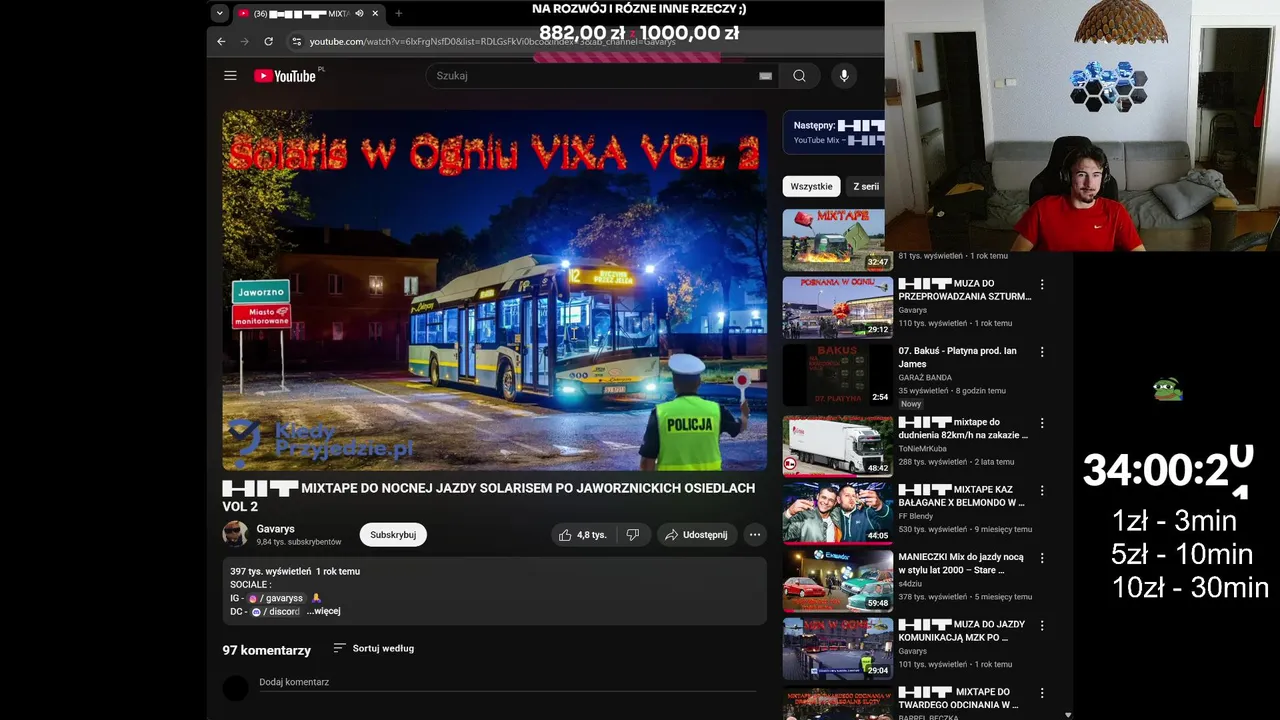
Task: Click the main video player
Action: pos(494,290)
